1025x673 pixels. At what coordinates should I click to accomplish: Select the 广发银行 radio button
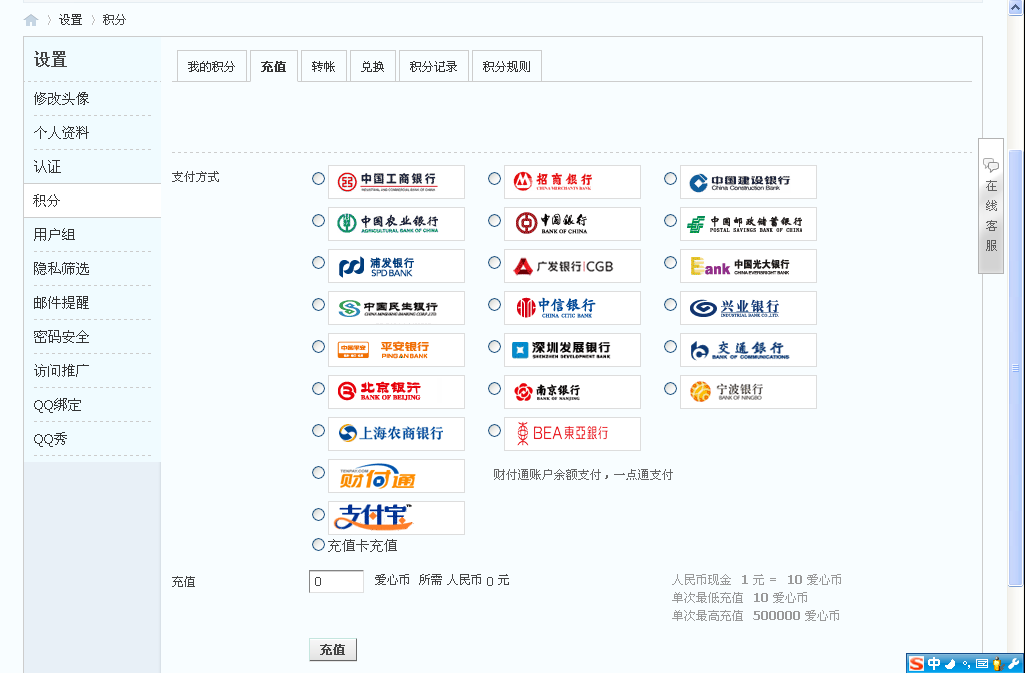[x=494, y=263]
